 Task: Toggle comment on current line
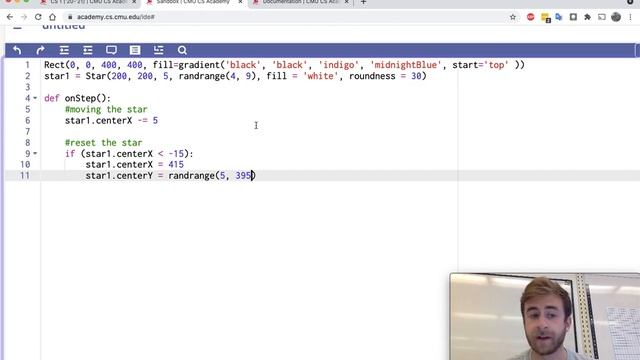[x=111, y=50]
